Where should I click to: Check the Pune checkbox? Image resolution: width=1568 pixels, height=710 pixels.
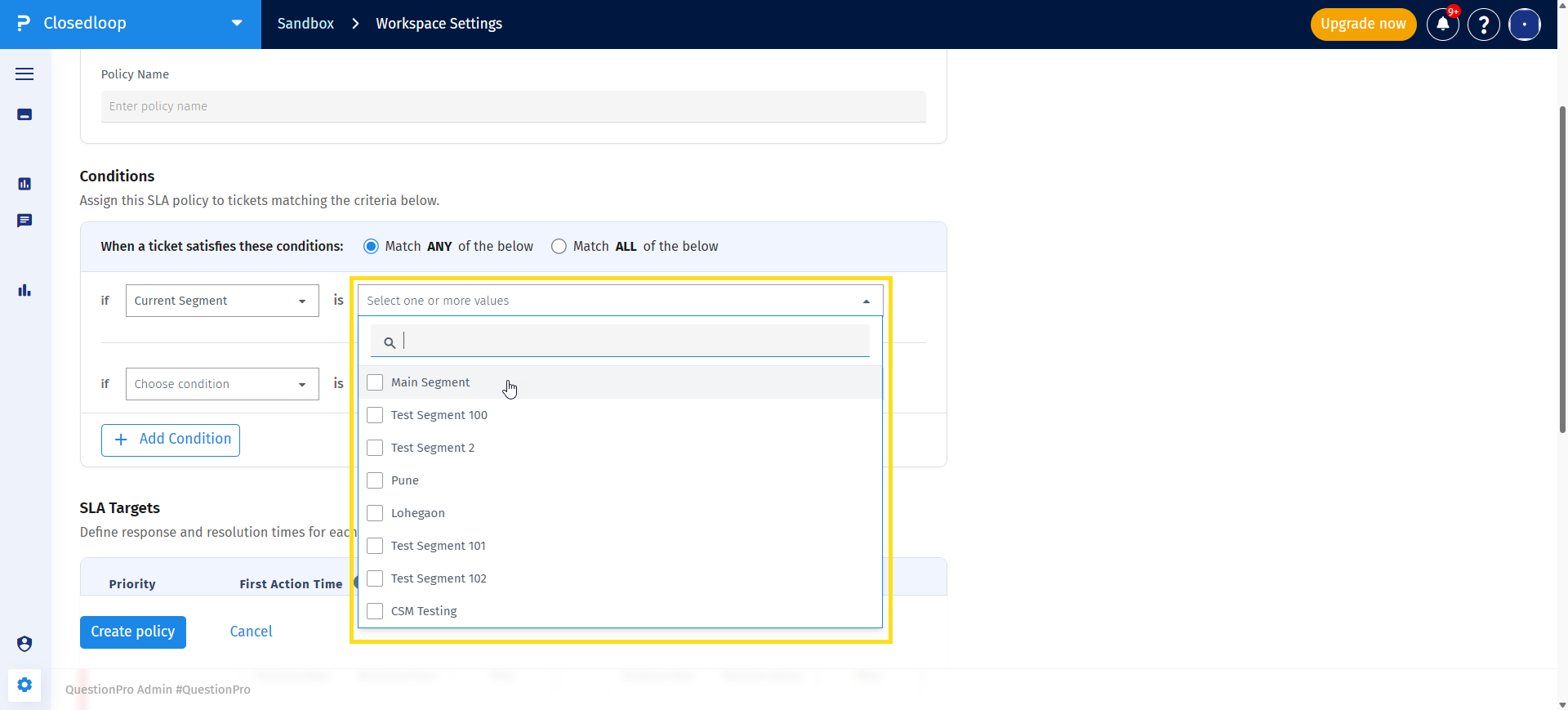375,480
